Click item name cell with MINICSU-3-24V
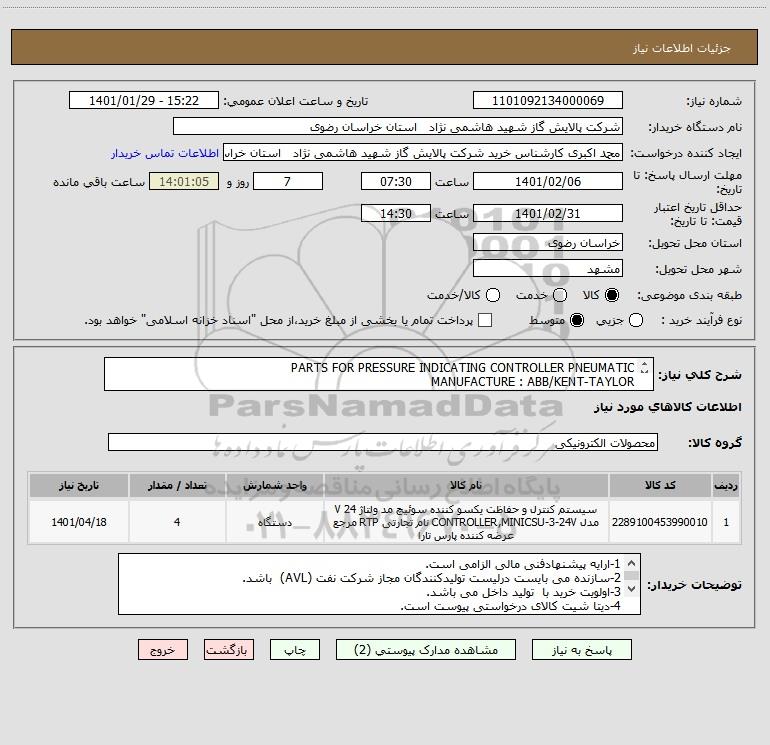This screenshot has height=745, width=770. (466, 522)
